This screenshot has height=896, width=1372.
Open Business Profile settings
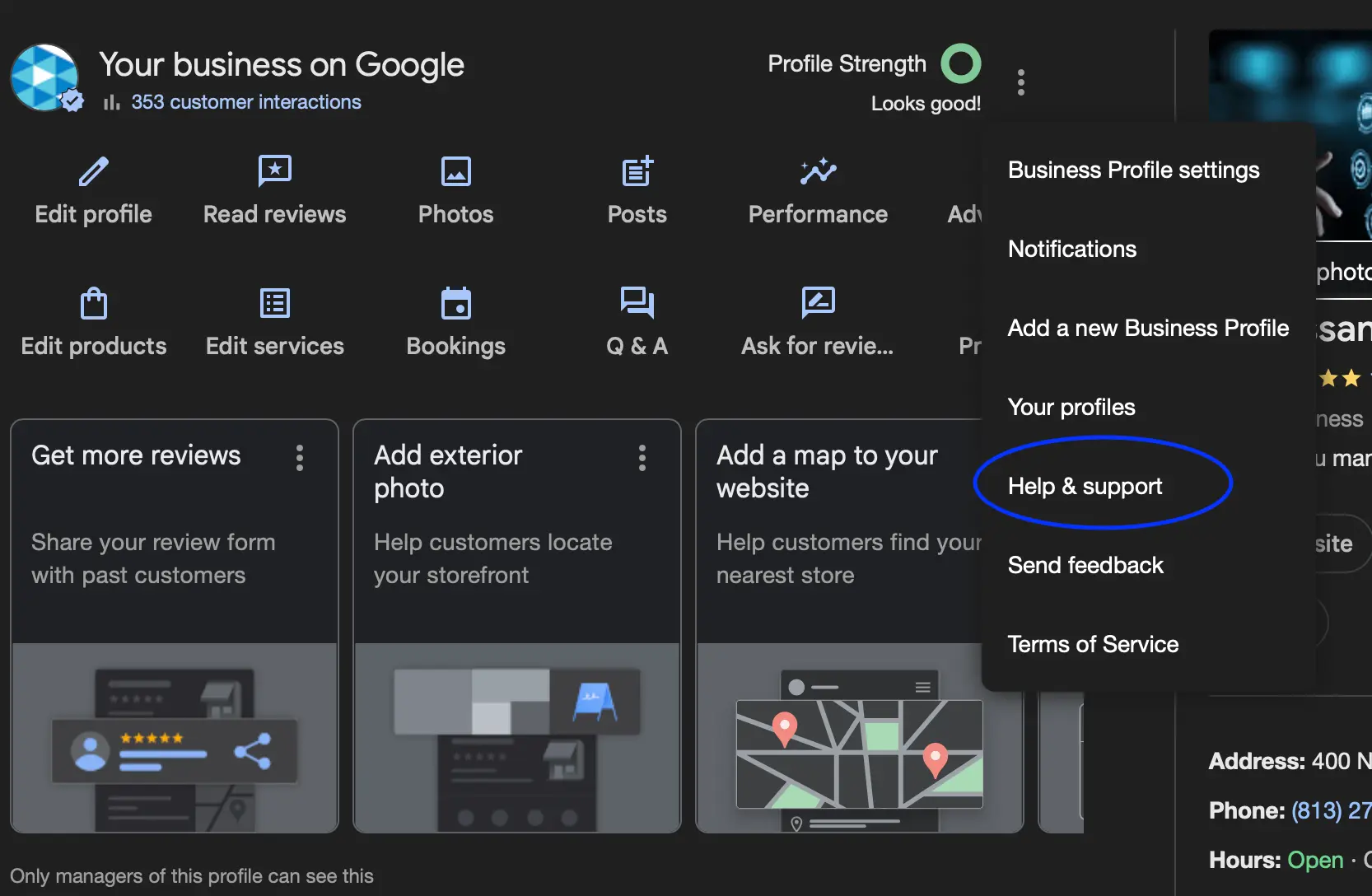(x=1133, y=170)
